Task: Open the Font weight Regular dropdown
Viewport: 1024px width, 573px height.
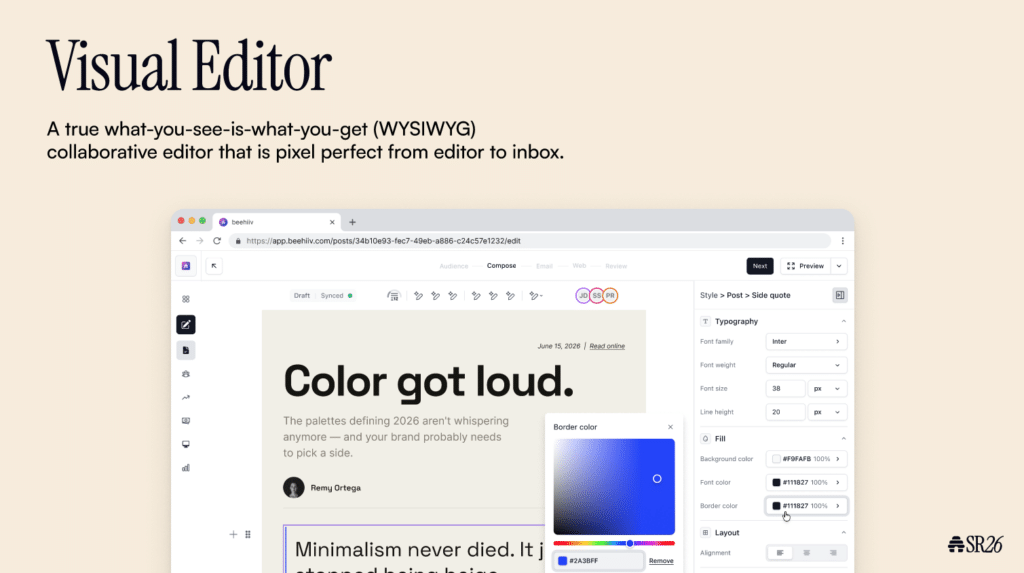Action: [x=807, y=365]
